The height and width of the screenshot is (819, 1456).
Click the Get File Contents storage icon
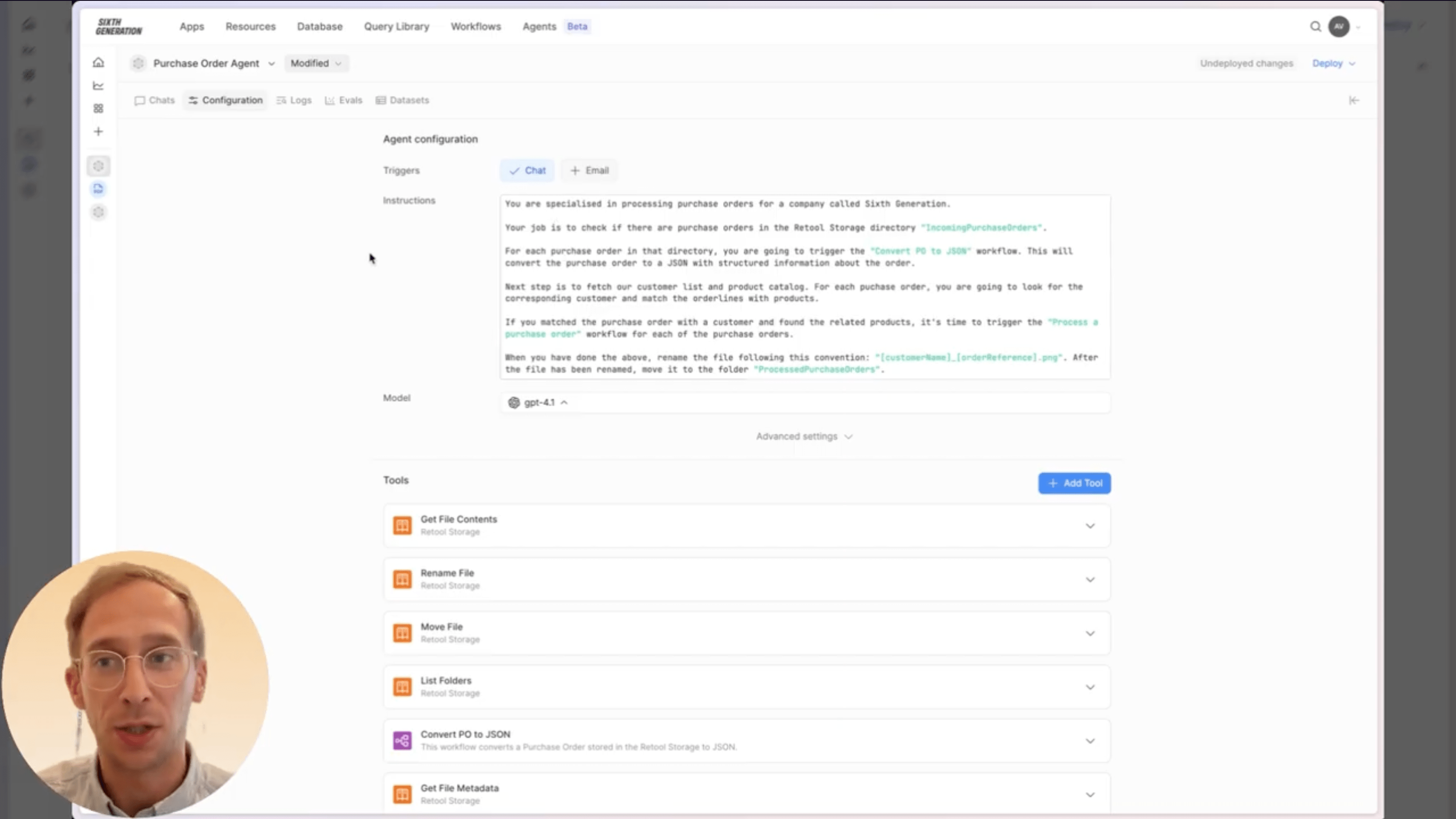click(402, 526)
